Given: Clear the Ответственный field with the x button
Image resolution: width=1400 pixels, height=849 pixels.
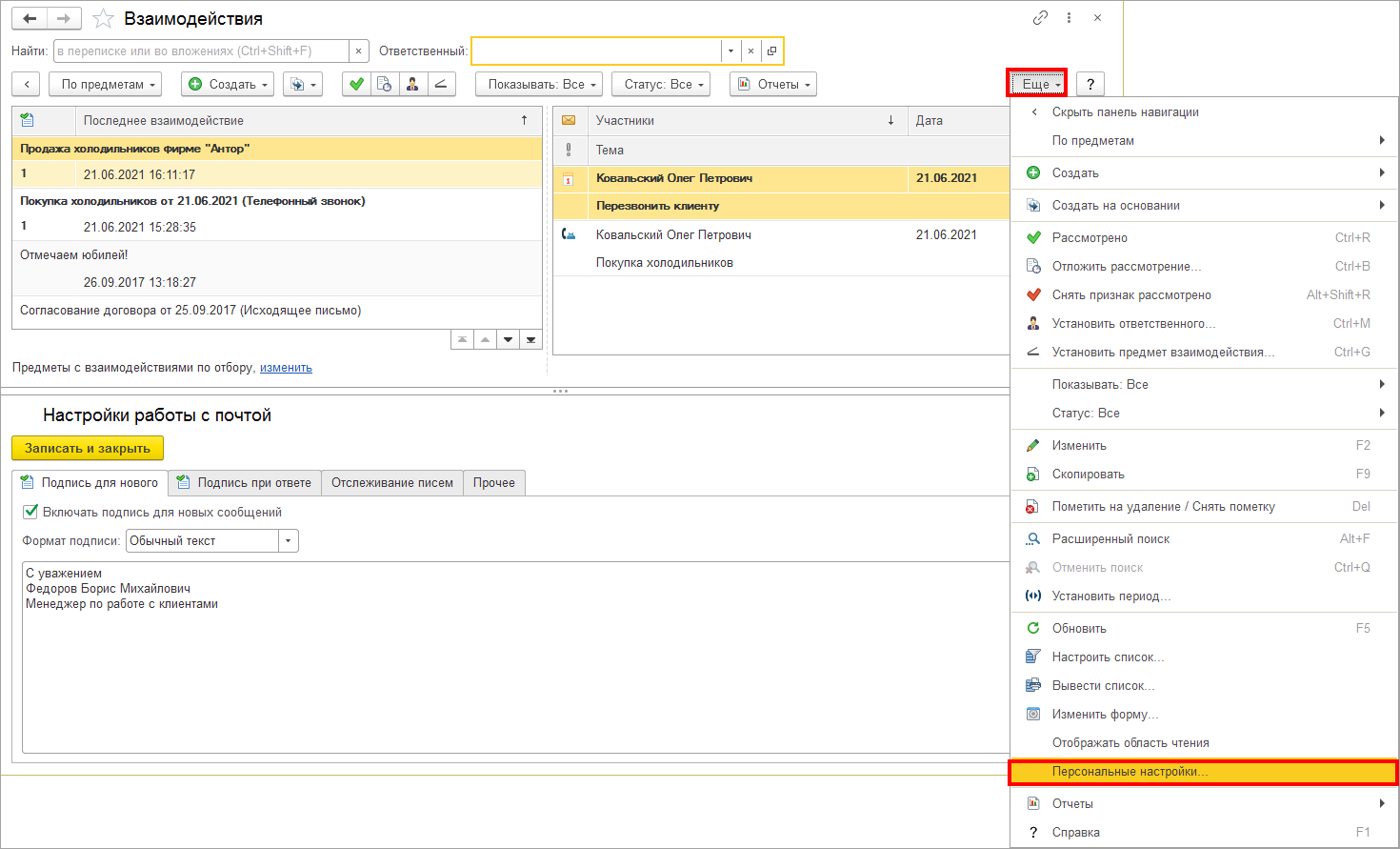Looking at the screenshot, I should point(750,51).
